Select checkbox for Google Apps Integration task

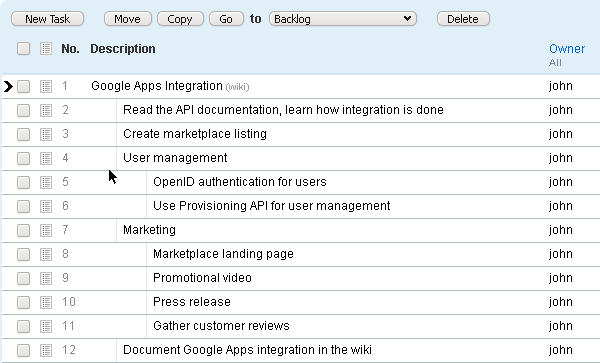tap(23, 86)
